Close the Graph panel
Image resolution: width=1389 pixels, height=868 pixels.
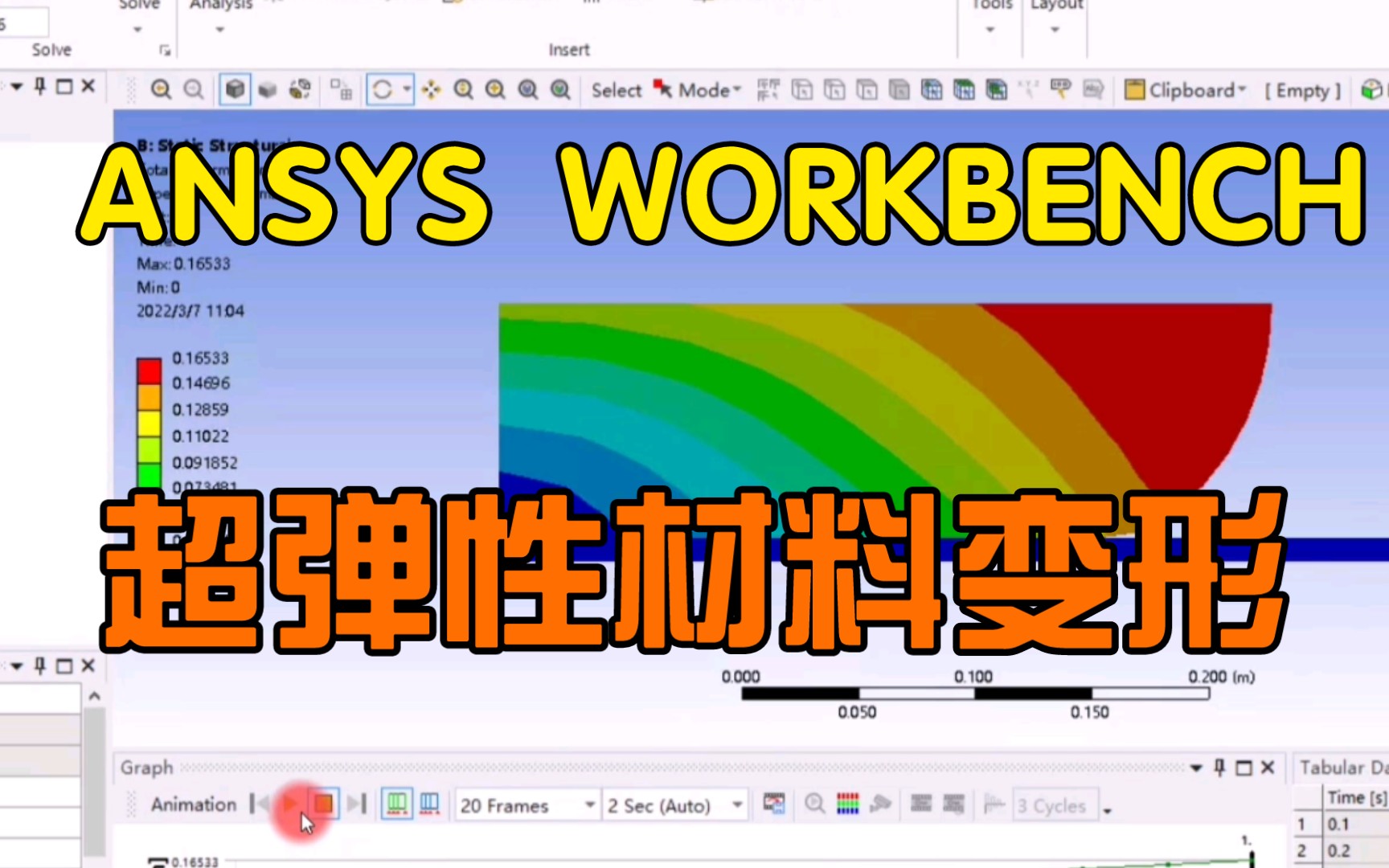[x=1268, y=768]
